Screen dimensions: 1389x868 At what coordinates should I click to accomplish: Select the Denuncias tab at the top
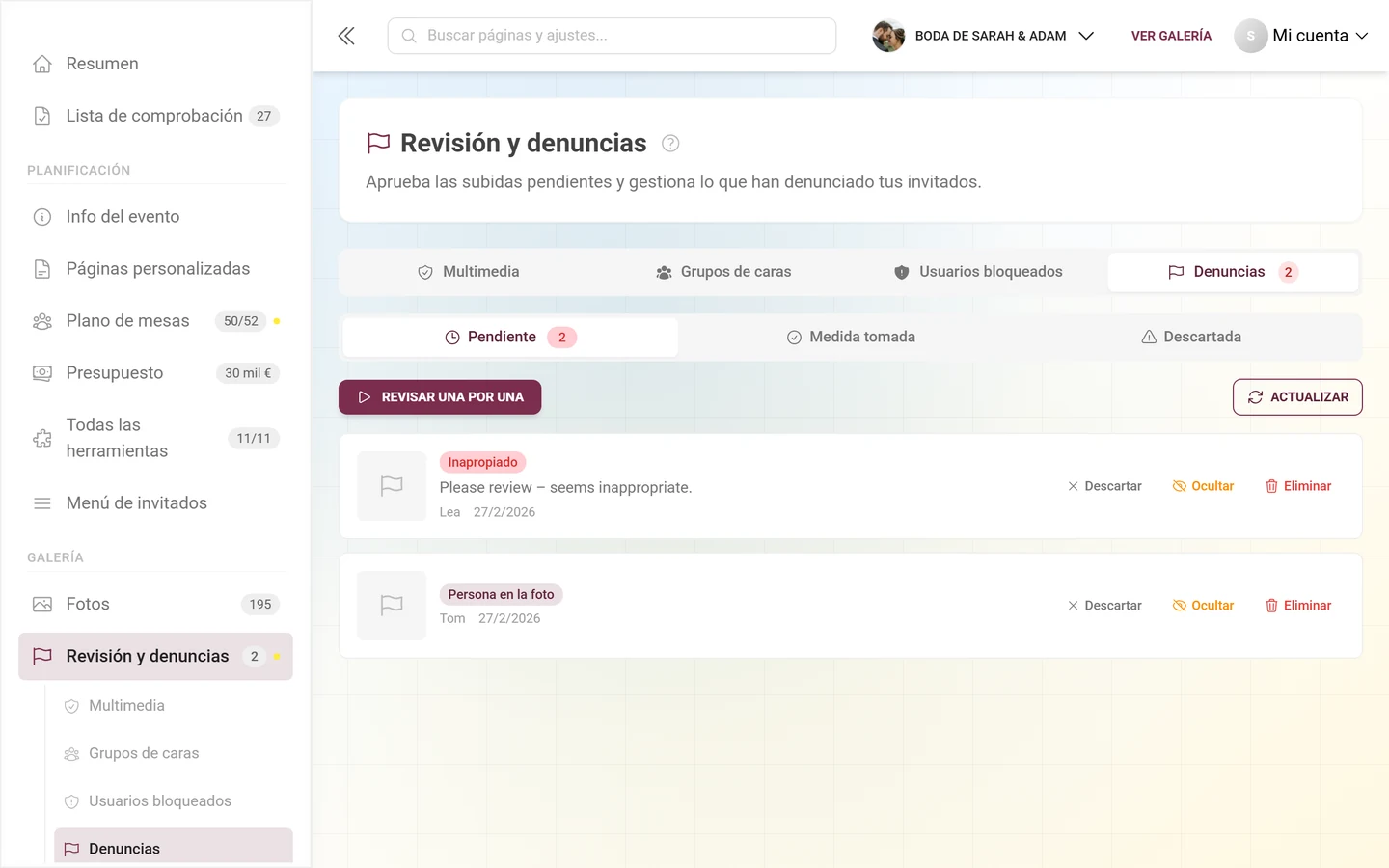[x=1233, y=272]
